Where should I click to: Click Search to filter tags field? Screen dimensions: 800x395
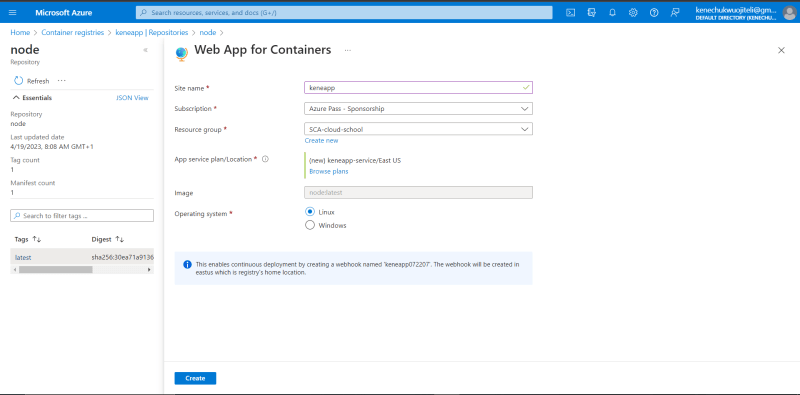point(82,215)
